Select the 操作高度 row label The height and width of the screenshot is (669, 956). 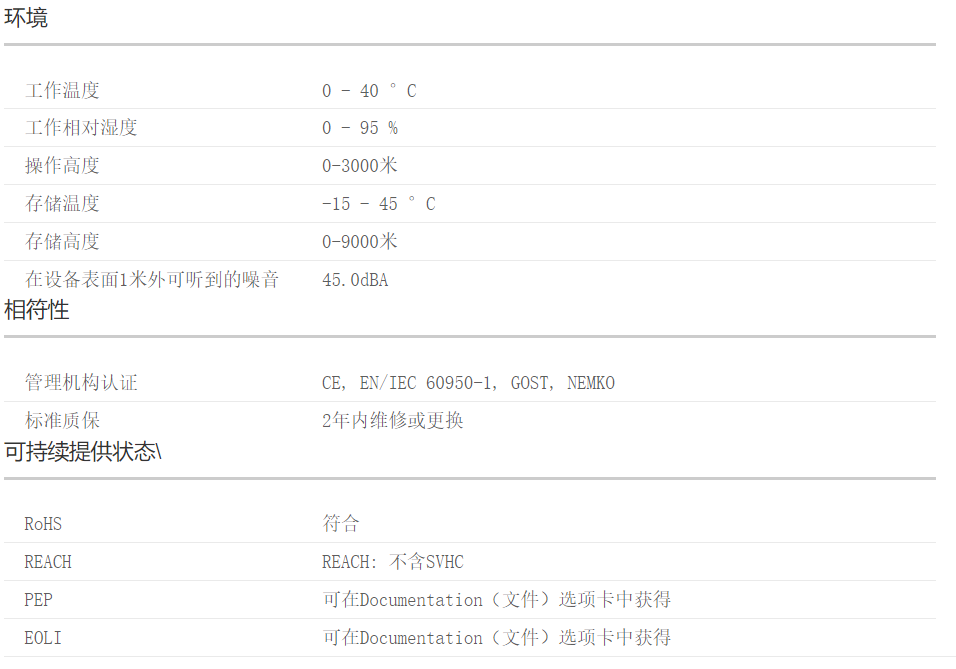(62, 165)
